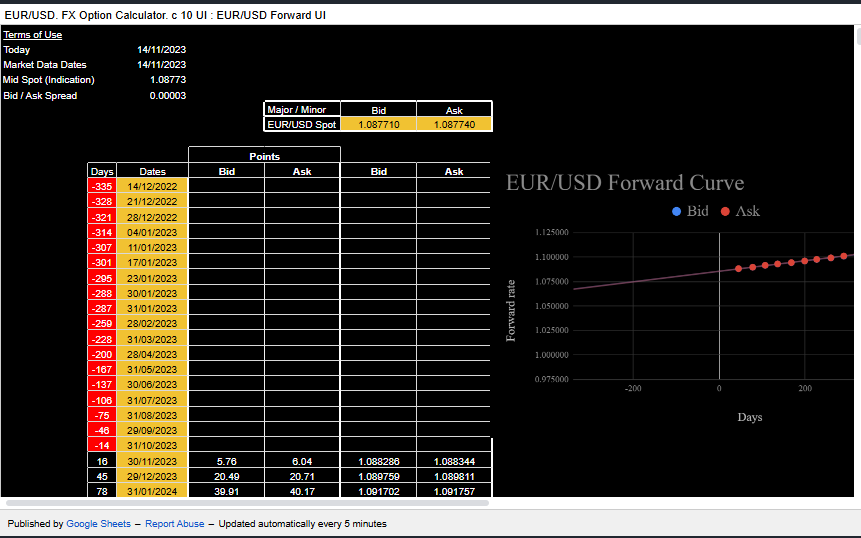Select the first red data point on chart
This screenshot has height=538, width=861.
(x=739, y=268)
